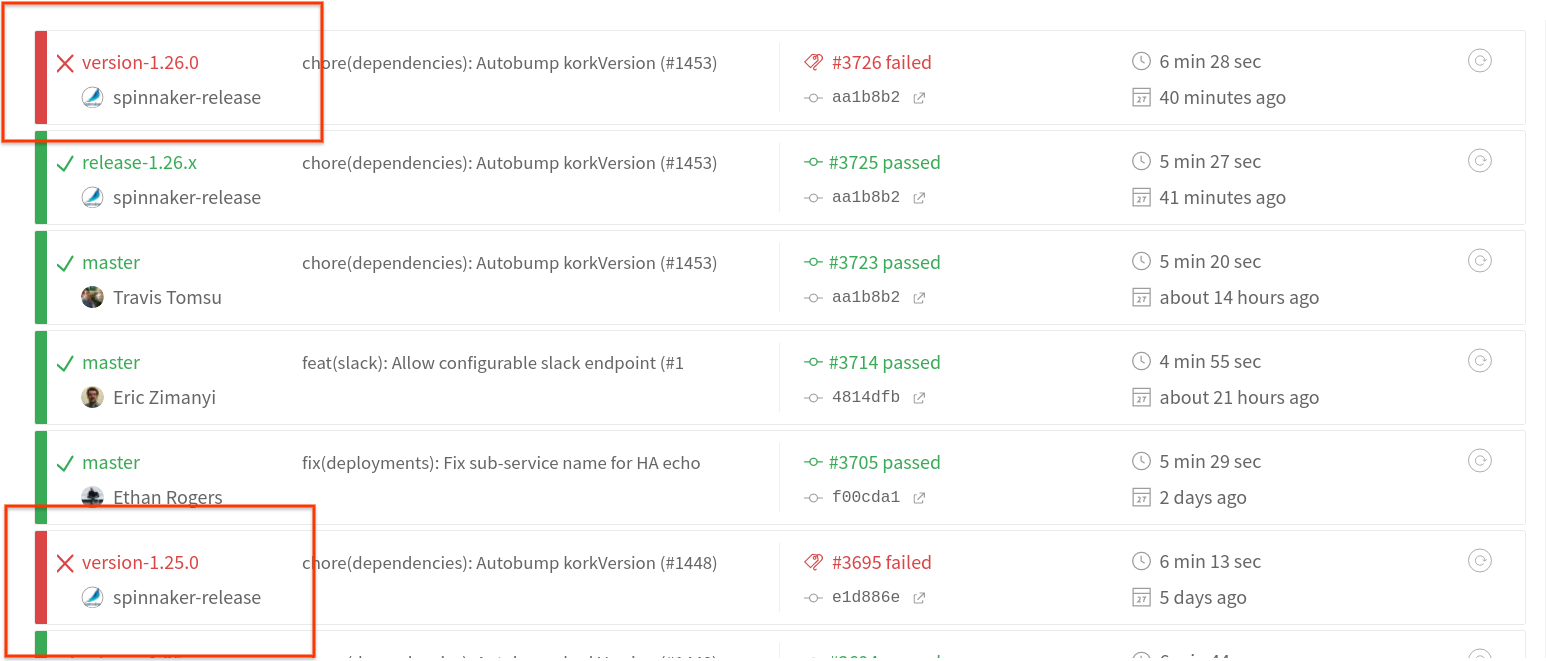Open the #3726 failed build link

point(881,61)
